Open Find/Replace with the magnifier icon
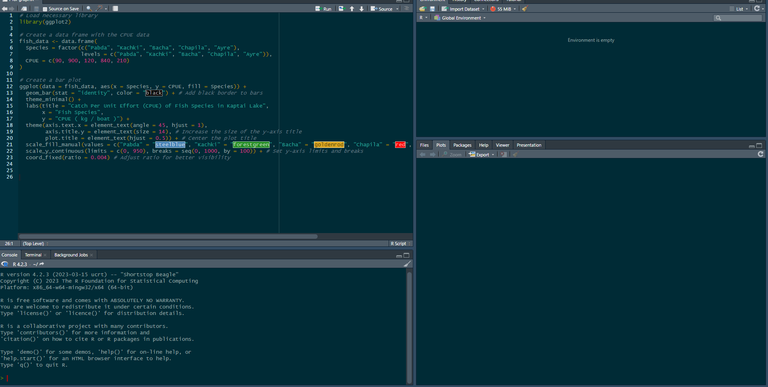This screenshot has height=387, width=768. 89,9
